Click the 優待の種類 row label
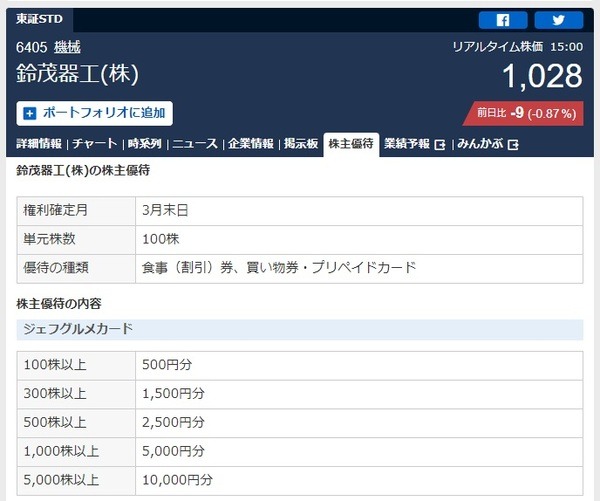The width and height of the screenshot is (600, 501). (x=76, y=269)
